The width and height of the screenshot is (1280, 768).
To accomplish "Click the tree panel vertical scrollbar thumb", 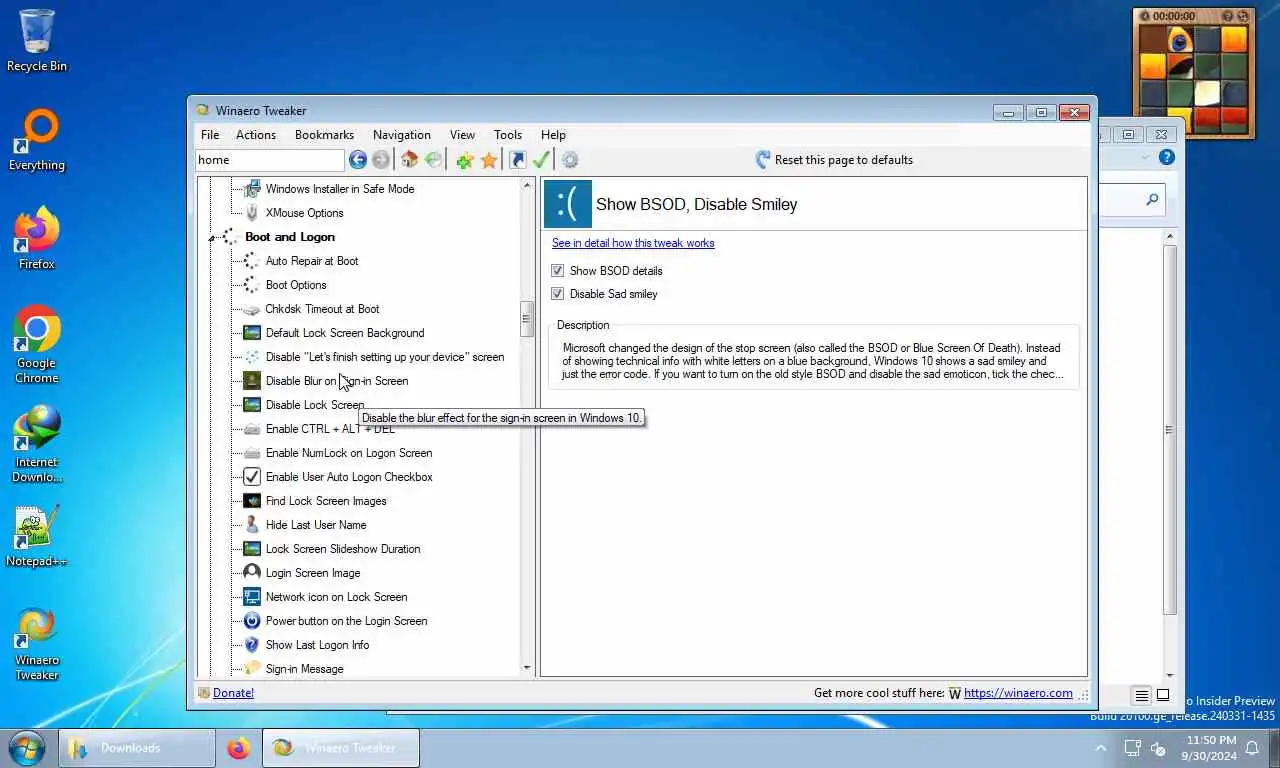I will tap(527, 319).
